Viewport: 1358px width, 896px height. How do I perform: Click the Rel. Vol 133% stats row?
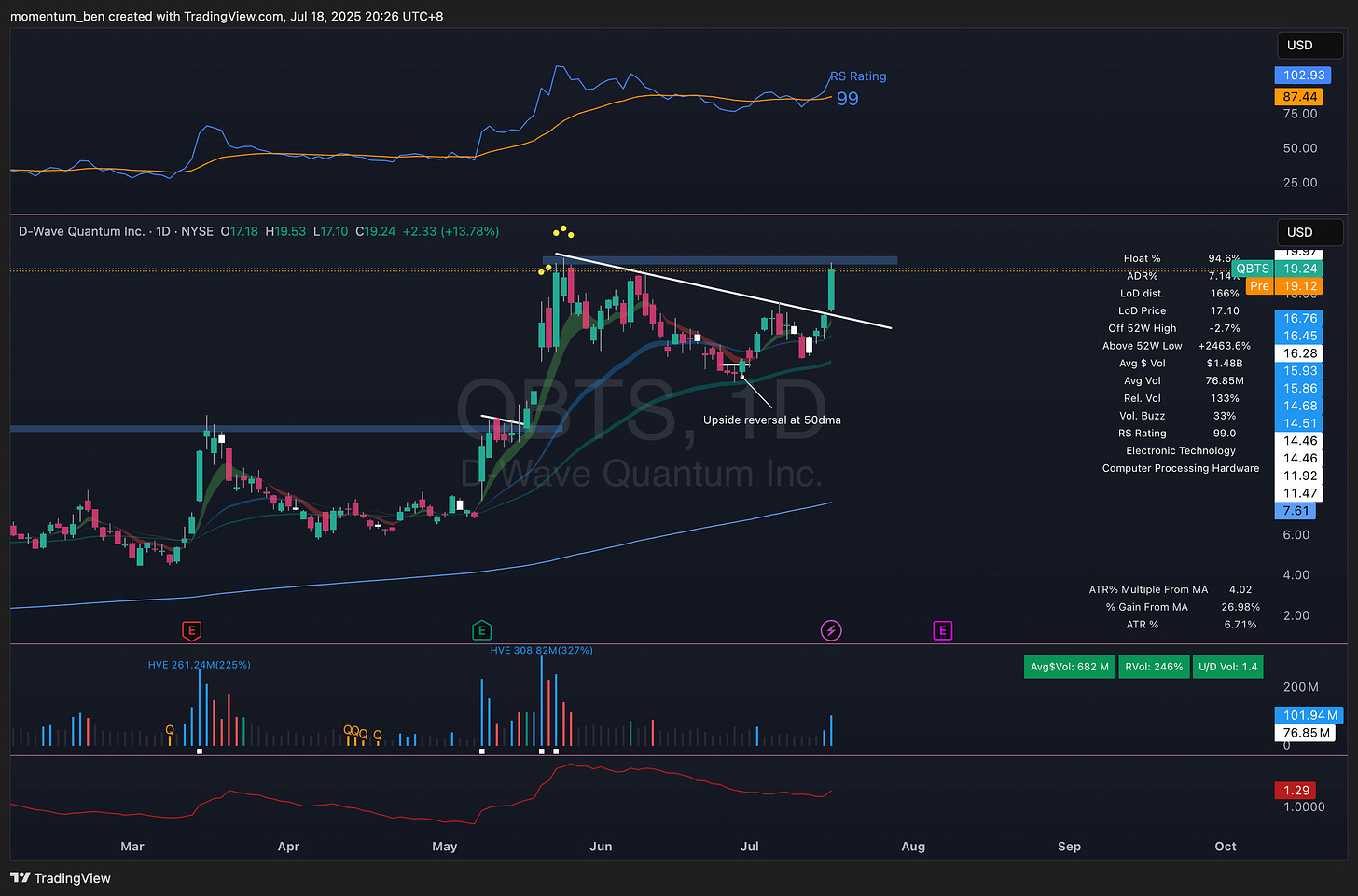point(1182,398)
